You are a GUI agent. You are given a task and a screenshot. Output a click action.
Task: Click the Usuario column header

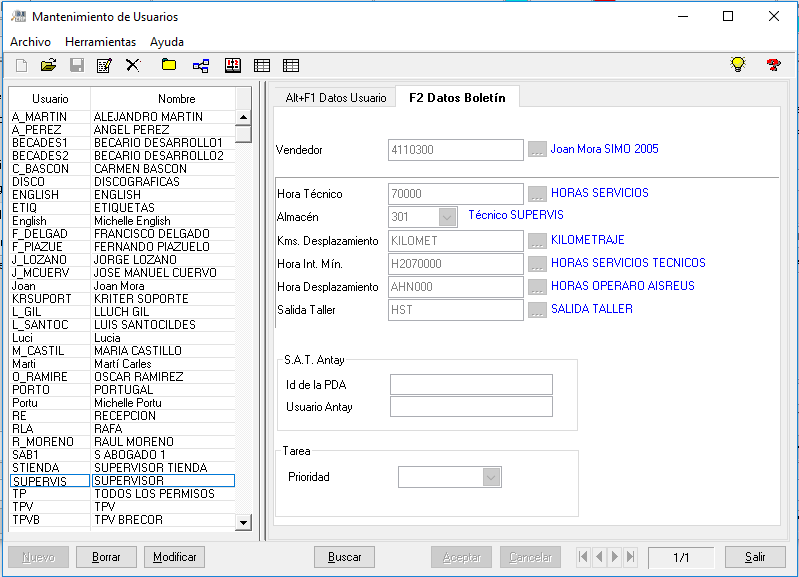click(50, 99)
